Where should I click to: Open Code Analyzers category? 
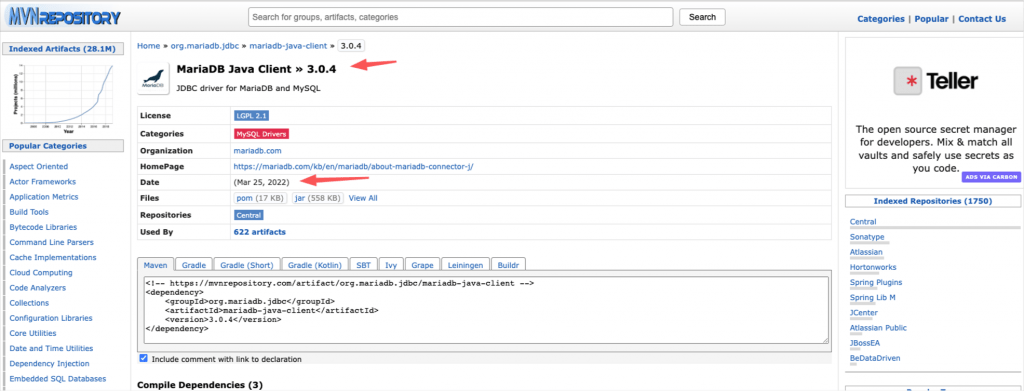click(x=37, y=288)
